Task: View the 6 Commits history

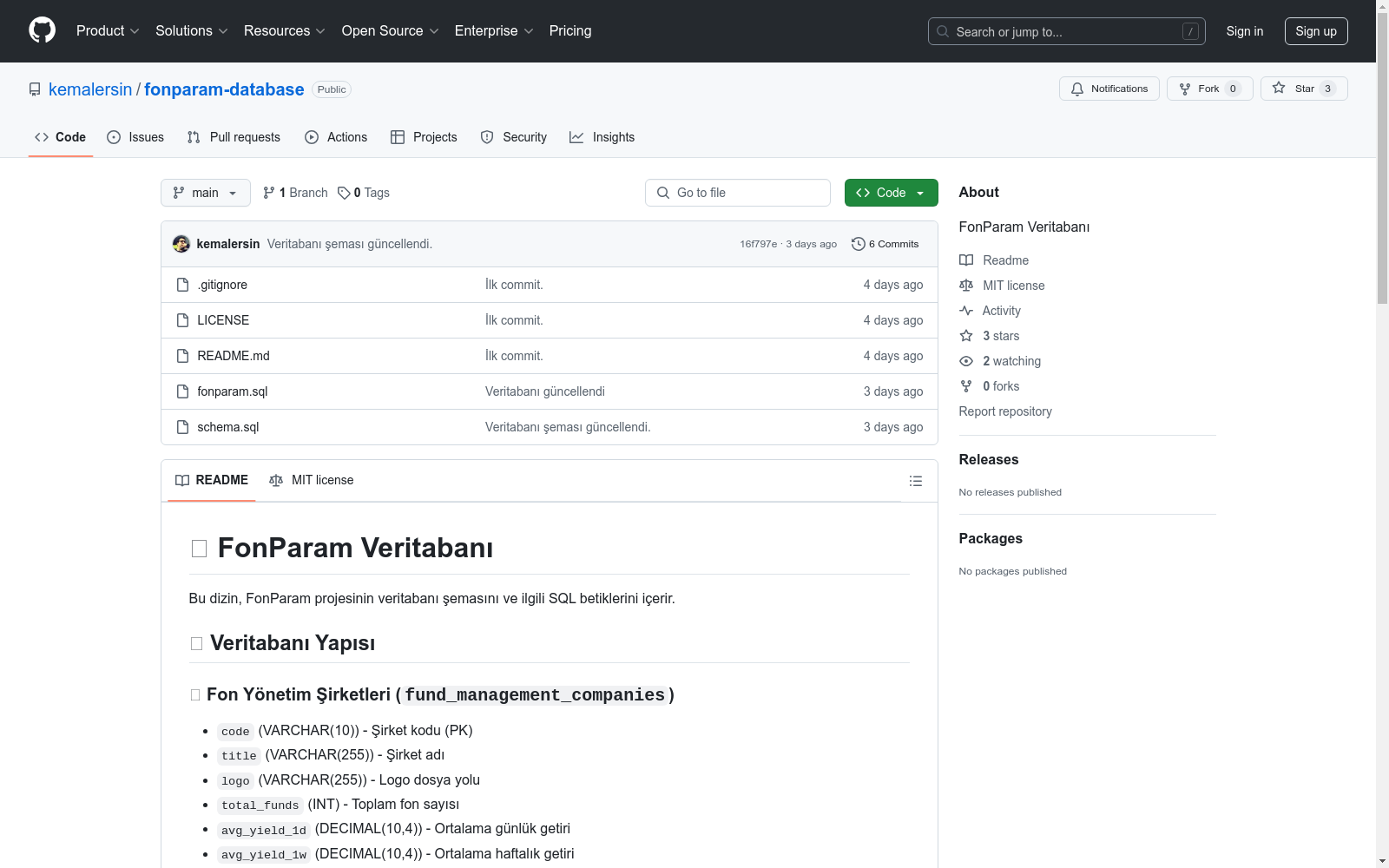Action: 885,244
